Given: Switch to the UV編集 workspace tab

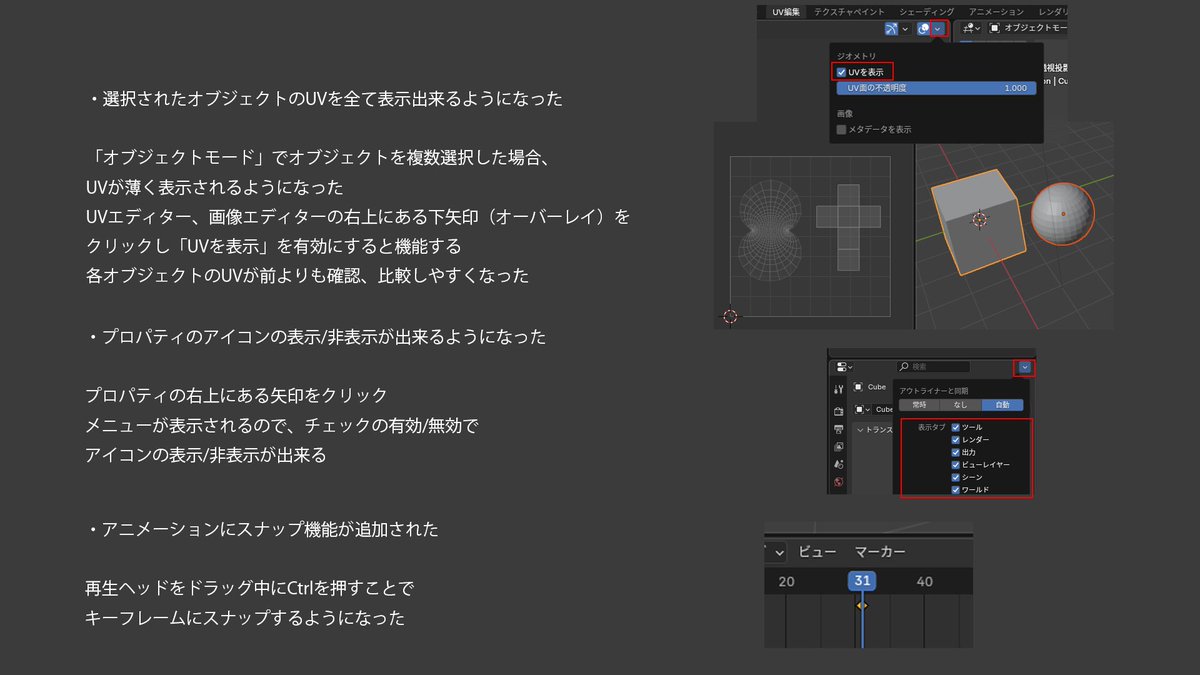Looking at the screenshot, I should click(x=786, y=11).
